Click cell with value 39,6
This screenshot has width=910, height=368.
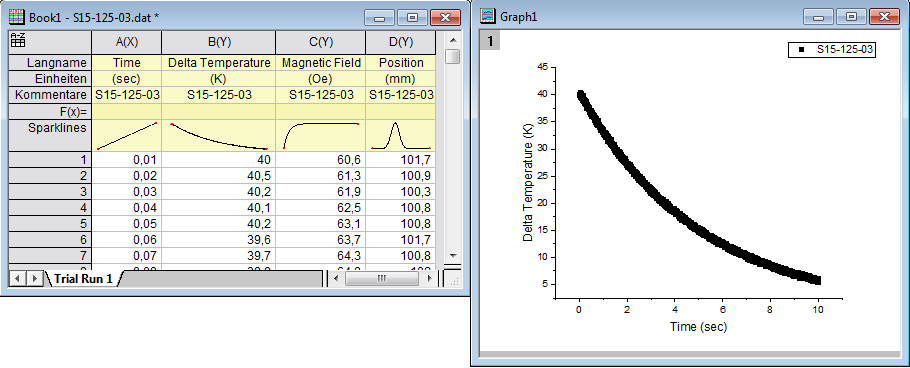(x=219, y=240)
